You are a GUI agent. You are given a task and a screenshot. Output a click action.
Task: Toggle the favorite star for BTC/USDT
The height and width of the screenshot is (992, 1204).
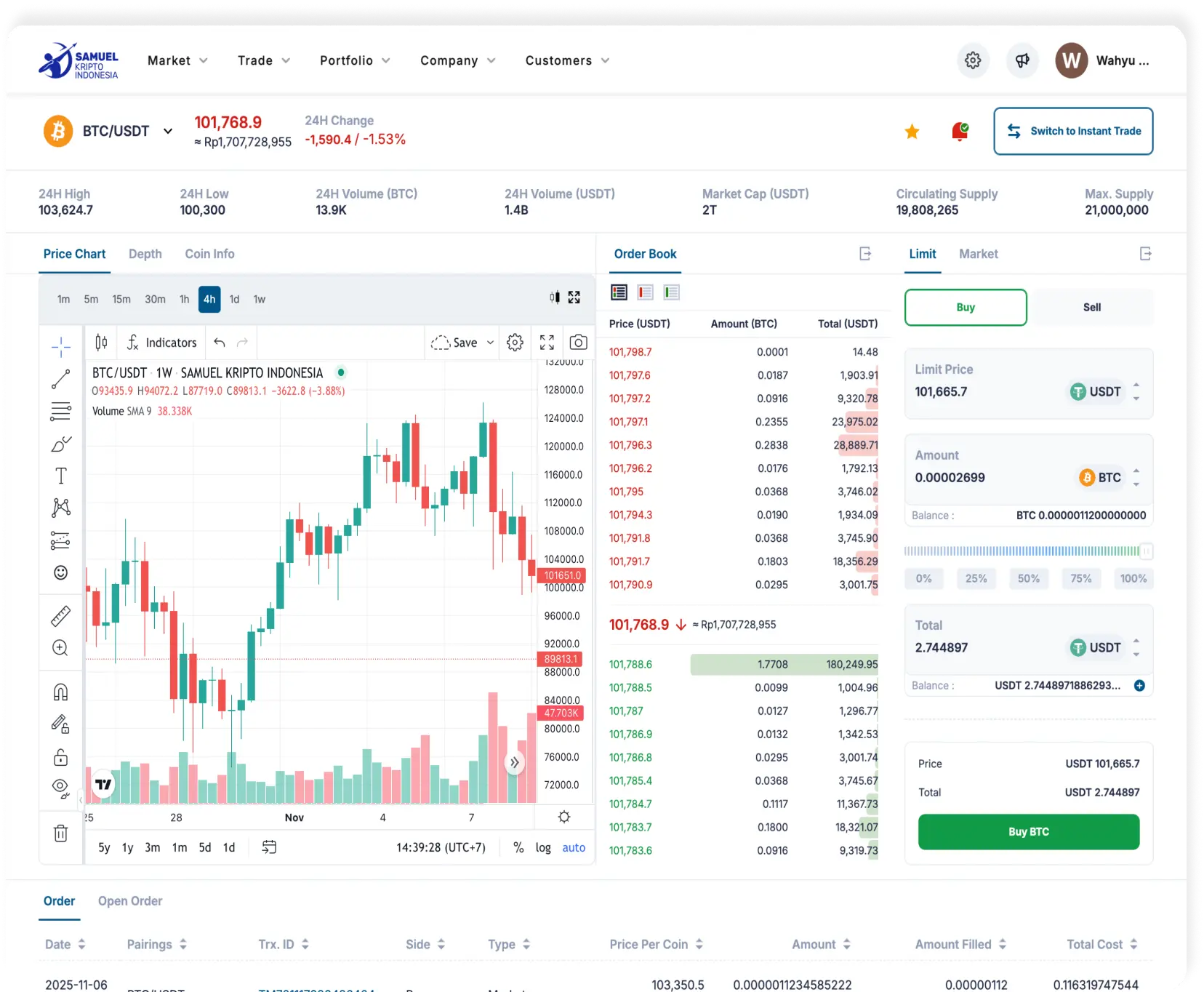pyautogui.click(x=912, y=132)
